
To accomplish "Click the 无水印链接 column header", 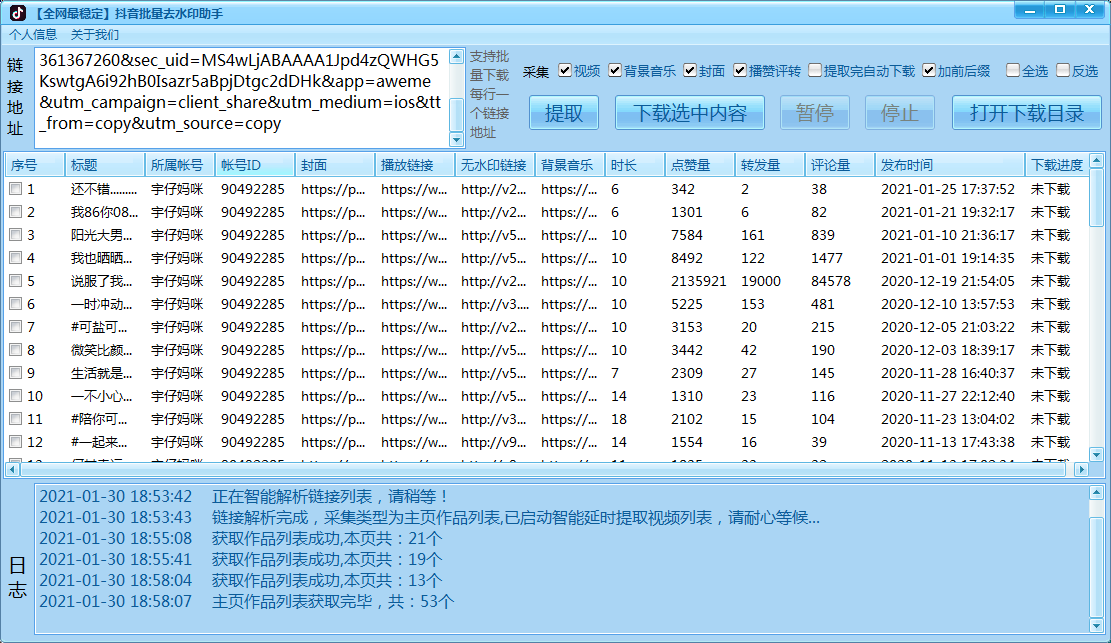I will click(495, 165).
